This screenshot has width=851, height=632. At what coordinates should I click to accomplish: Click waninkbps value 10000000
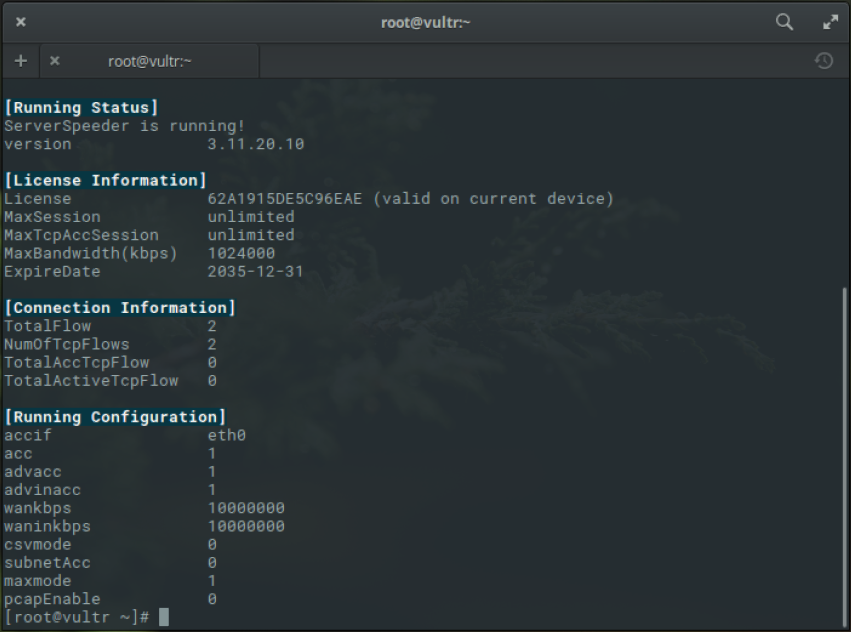pyautogui.click(x=246, y=526)
